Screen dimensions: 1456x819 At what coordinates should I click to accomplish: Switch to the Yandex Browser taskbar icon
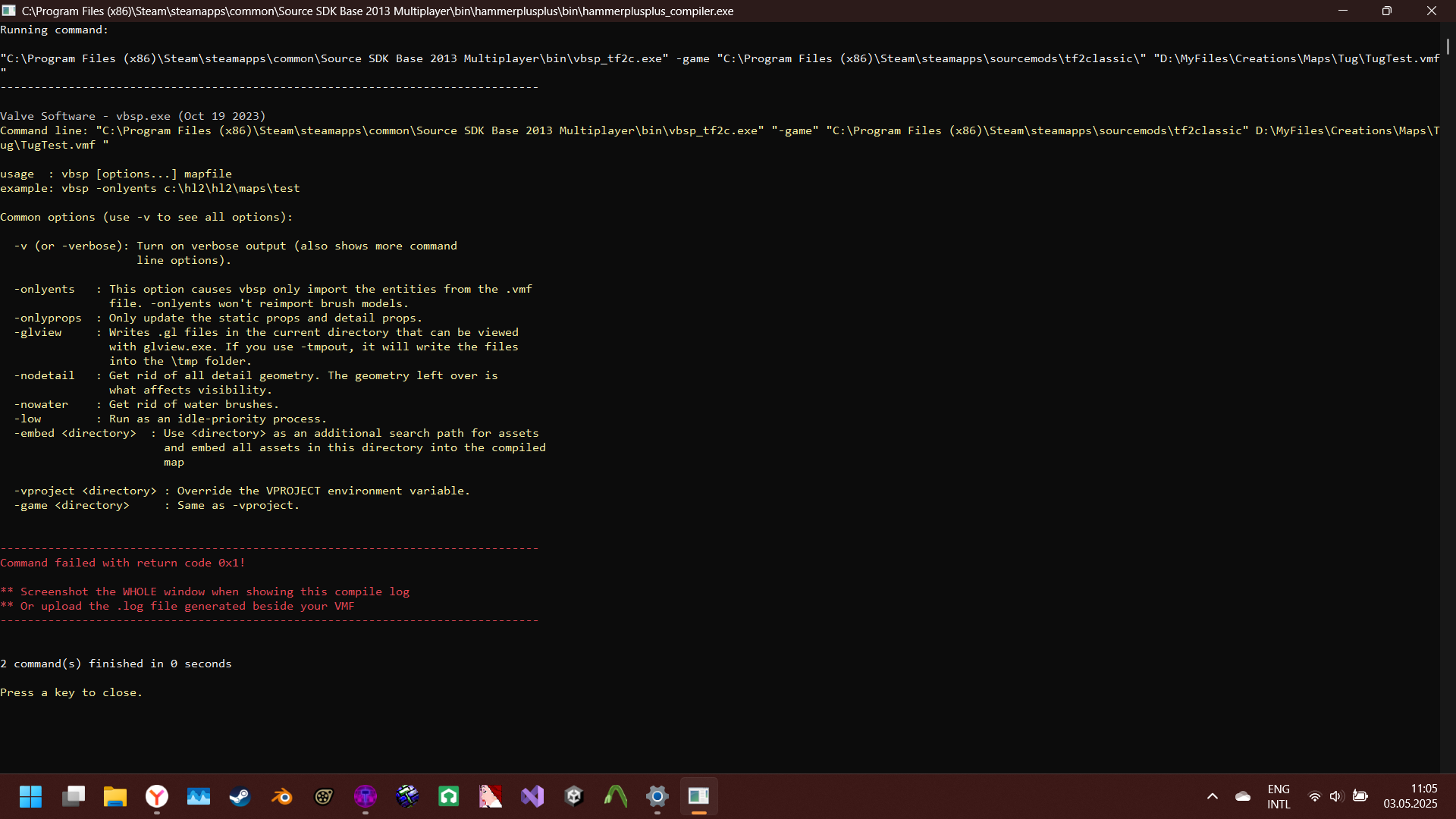pos(157,796)
